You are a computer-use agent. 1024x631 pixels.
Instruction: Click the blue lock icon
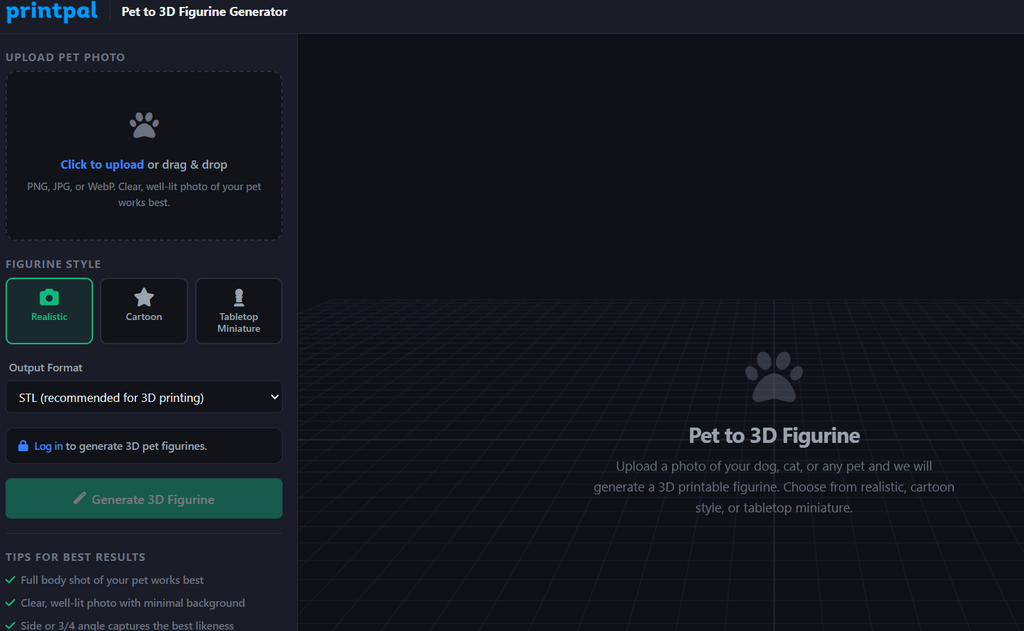coord(23,445)
